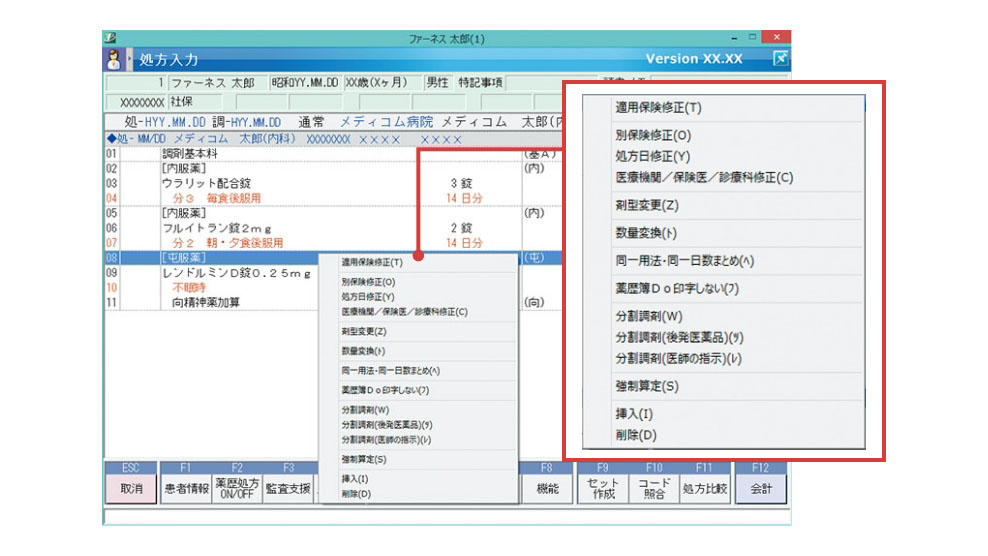This screenshot has width=988, height=556.
Task: Select 適用保険修正(T) in the small context menu
Action: tap(371, 263)
